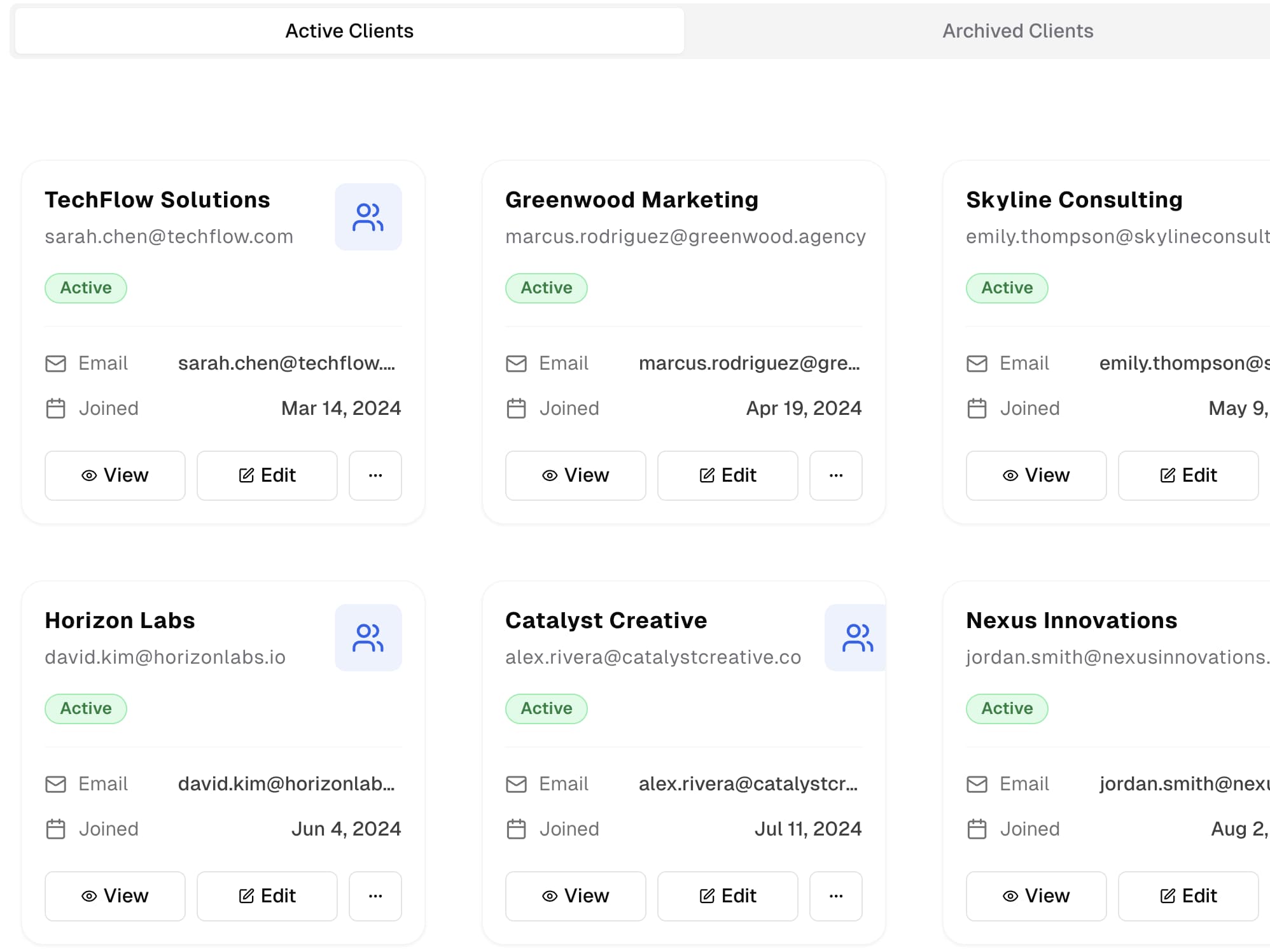Screen dimensions: 1270x952
Task: Click calendar icon on Greenwood Marketing card
Action: pos(516,409)
